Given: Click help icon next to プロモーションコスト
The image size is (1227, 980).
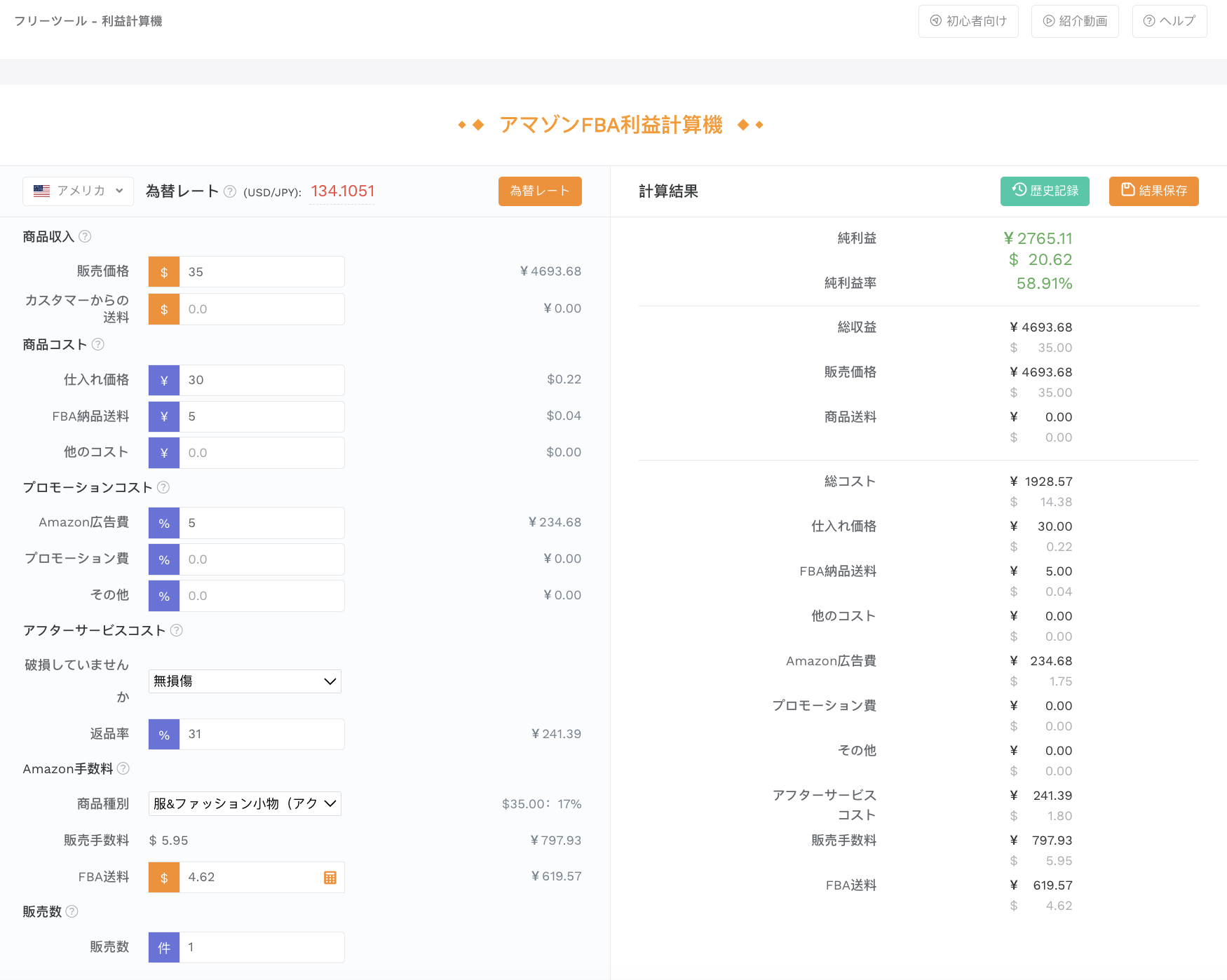Looking at the screenshot, I should [163, 487].
